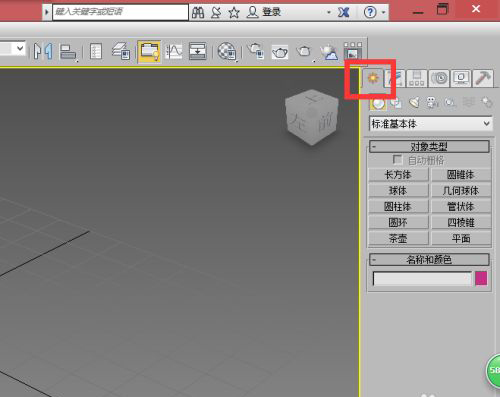Click the 球体 button
Viewport: 500px width, 397px height.
398,190
